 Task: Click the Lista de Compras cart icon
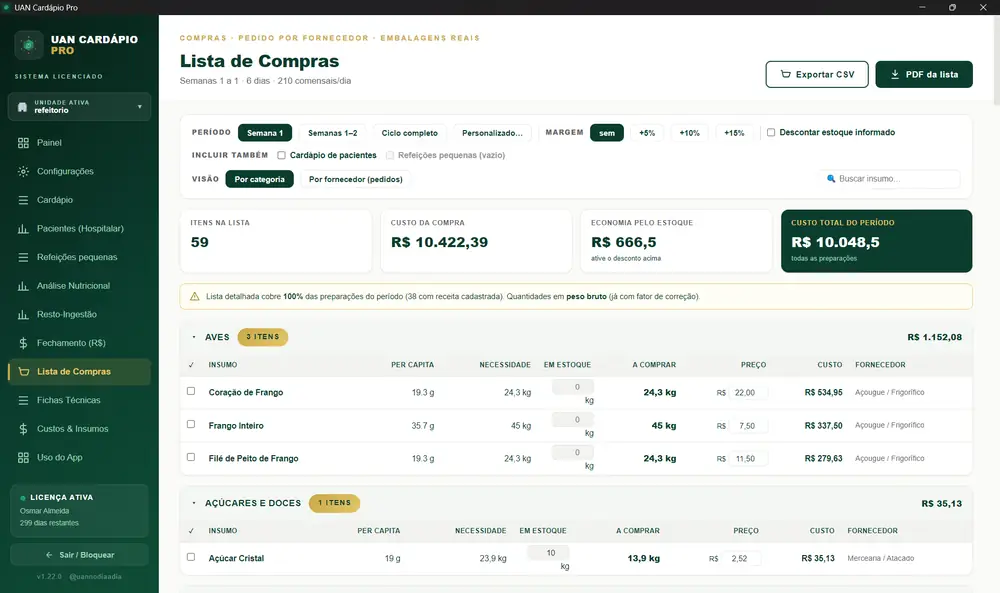point(24,372)
